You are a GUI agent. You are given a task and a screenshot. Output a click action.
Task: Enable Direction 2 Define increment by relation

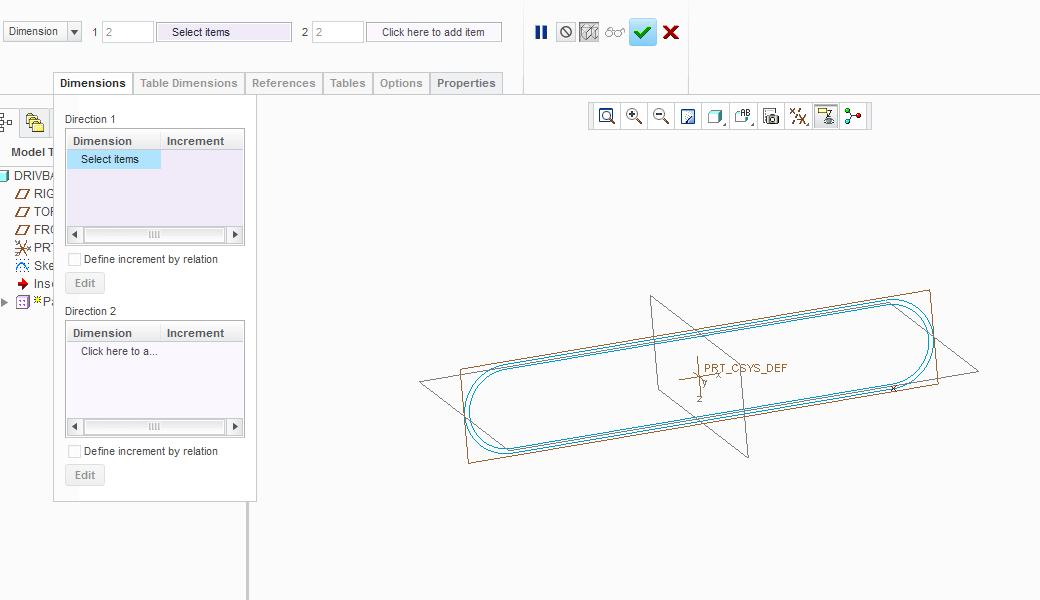click(x=75, y=451)
